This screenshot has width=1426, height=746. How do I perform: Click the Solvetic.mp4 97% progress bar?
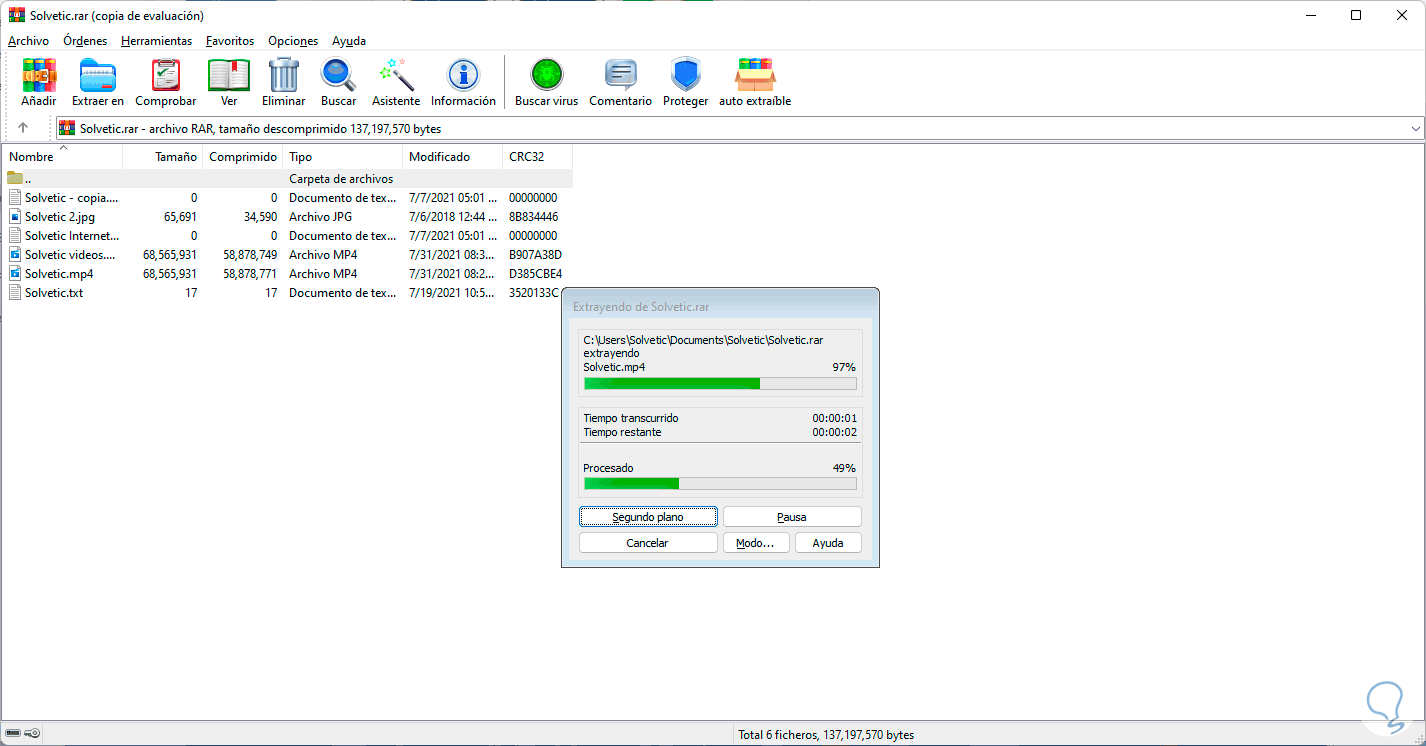(720, 383)
